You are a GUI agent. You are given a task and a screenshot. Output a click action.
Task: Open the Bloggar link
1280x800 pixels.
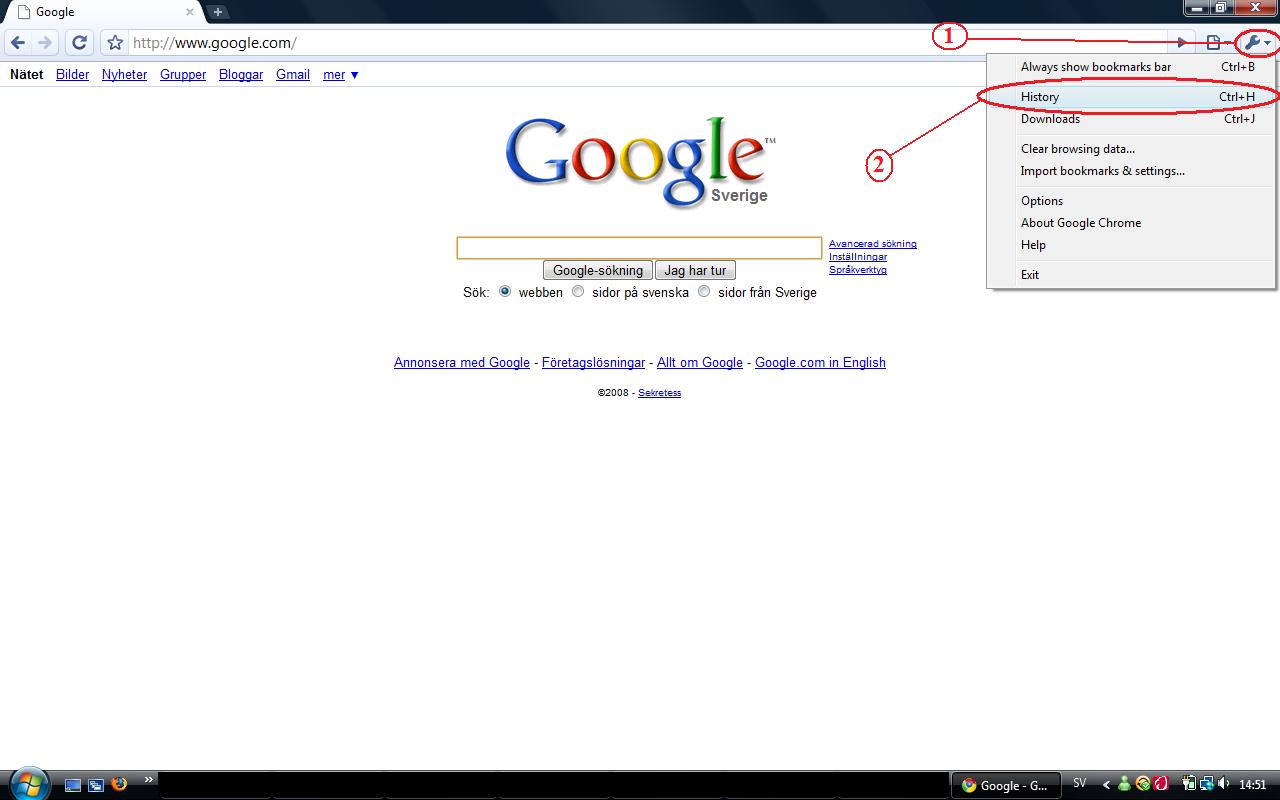pyautogui.click(x=241, y=75)
